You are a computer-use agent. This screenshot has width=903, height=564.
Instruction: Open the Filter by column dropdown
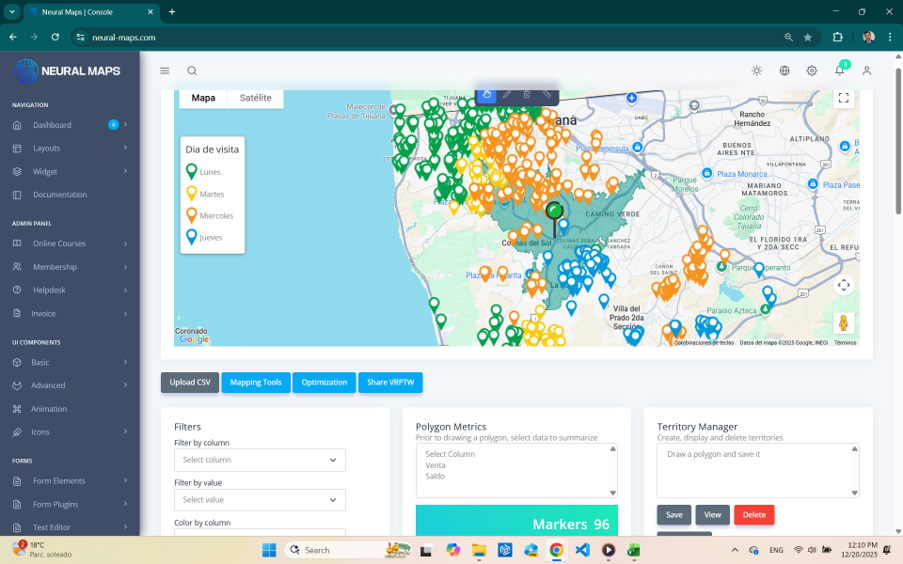coord(260,460)
